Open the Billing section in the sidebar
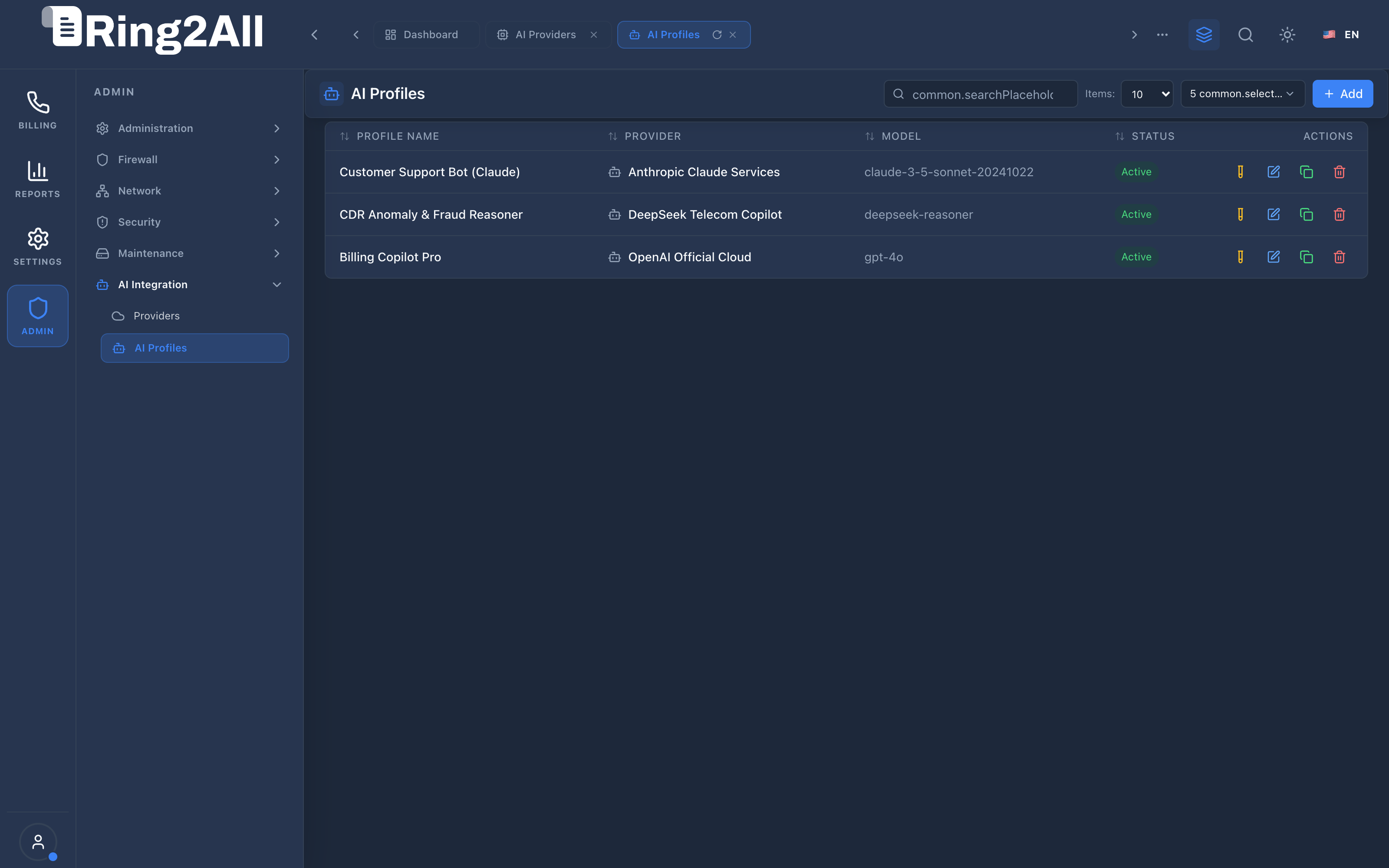1389x868 pixels. [x=38, y=110]
